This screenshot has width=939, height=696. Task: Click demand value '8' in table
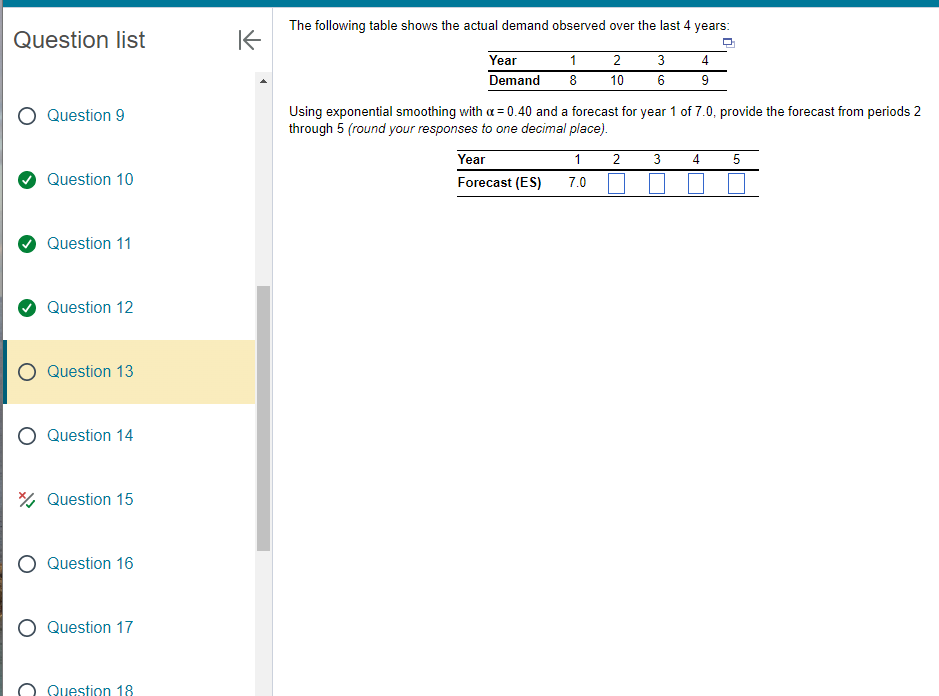pyautogui.click(x=573, y=80)
